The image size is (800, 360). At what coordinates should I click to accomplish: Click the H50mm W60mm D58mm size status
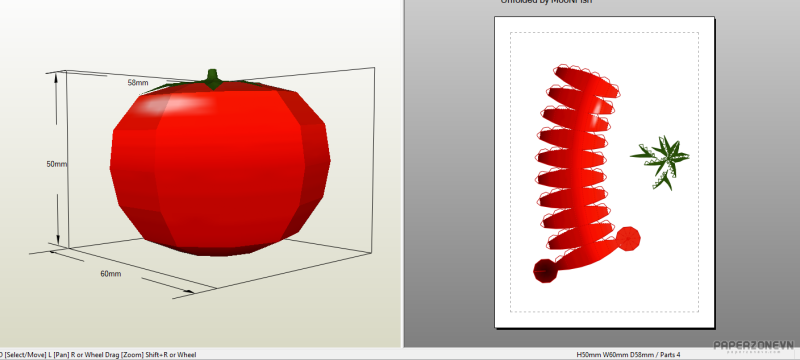pos(614,354)
